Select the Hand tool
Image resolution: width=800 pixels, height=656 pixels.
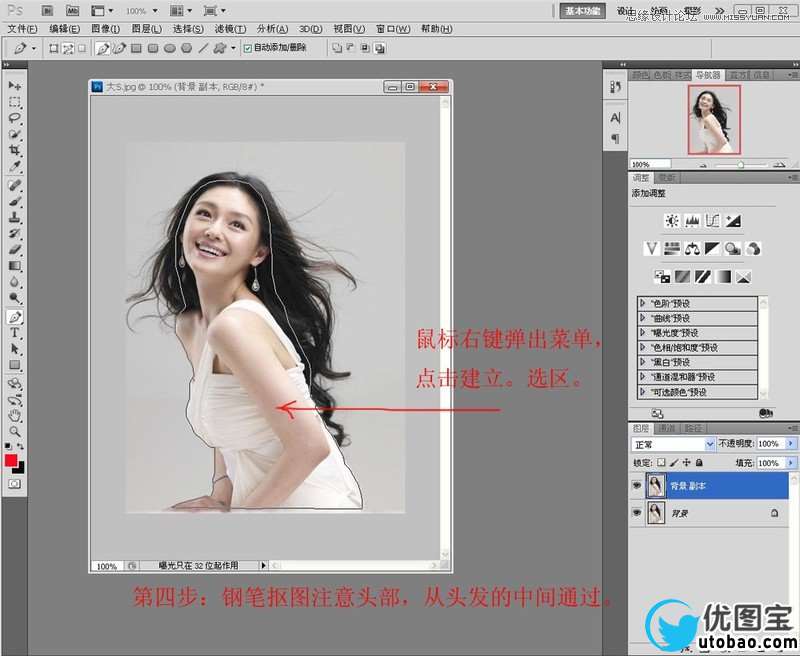pyautogui.click(x=15, y=415)
